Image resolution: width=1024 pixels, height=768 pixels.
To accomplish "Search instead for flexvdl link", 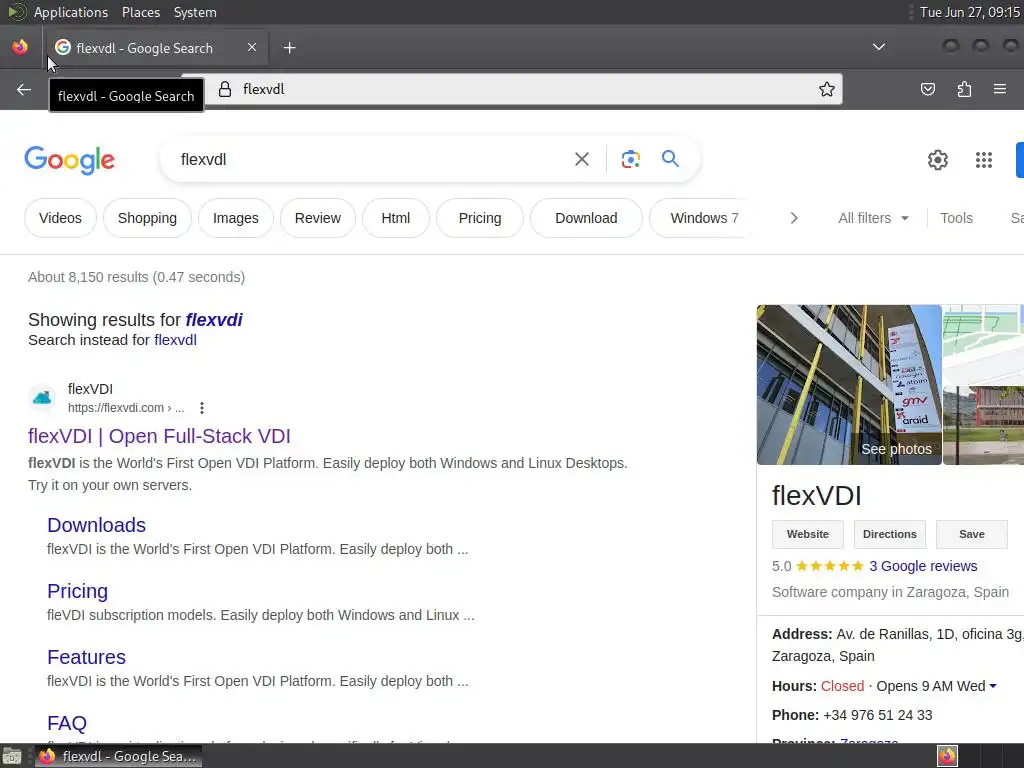I will (x=175, y=340).
